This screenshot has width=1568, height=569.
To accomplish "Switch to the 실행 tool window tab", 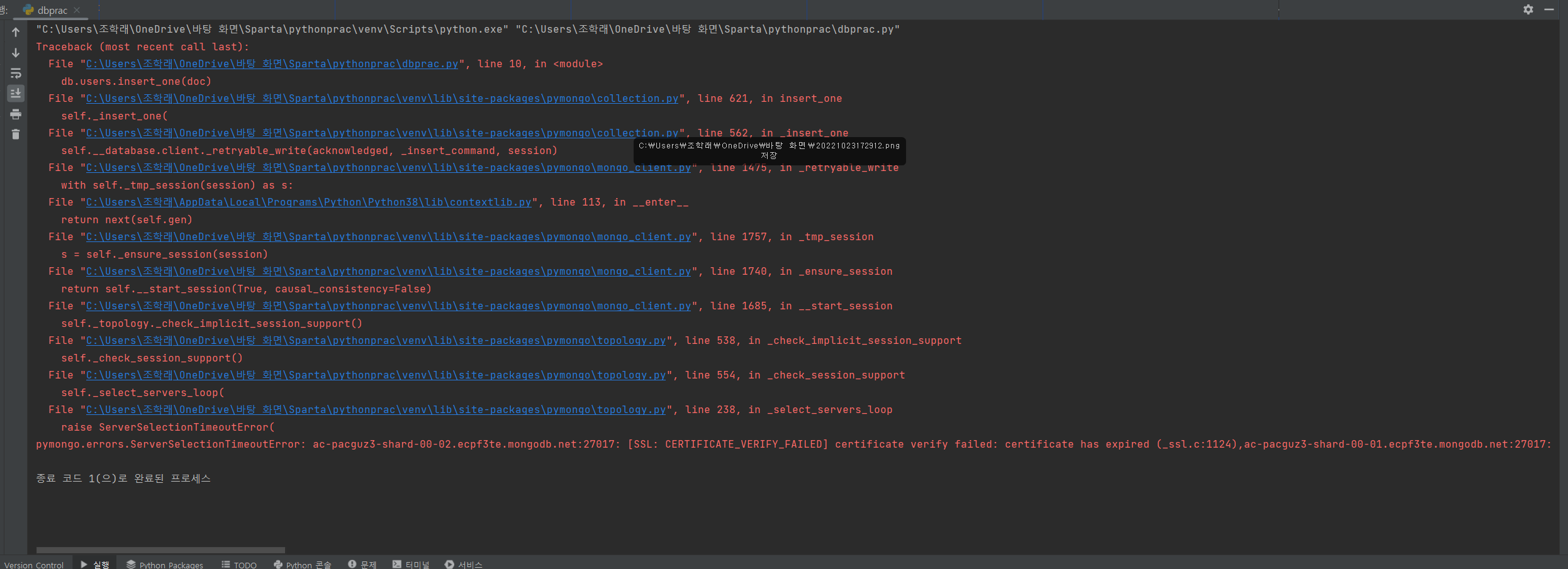I will 95,565.
